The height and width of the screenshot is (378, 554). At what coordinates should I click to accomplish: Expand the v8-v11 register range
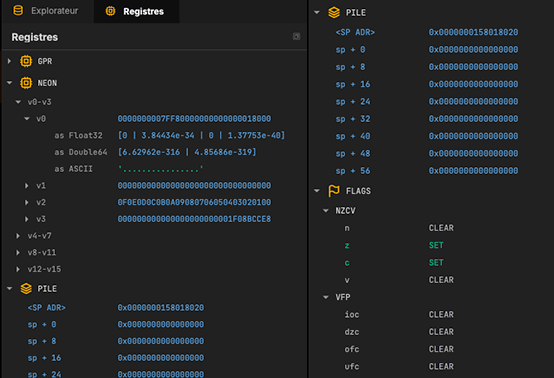[18, 253]
